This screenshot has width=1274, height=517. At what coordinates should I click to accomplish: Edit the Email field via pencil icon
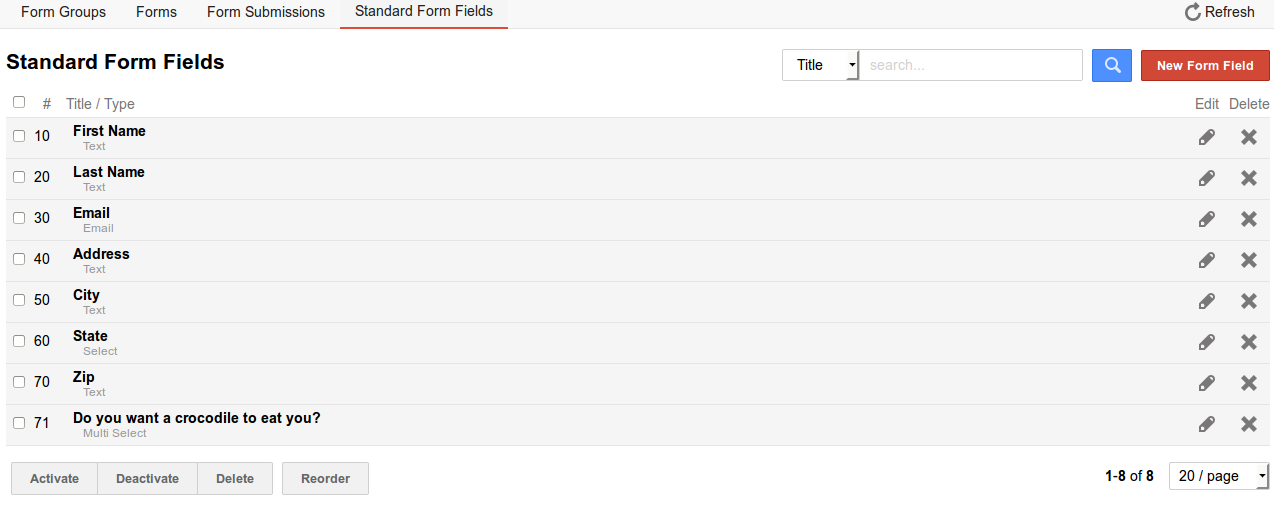point(1207,219)
